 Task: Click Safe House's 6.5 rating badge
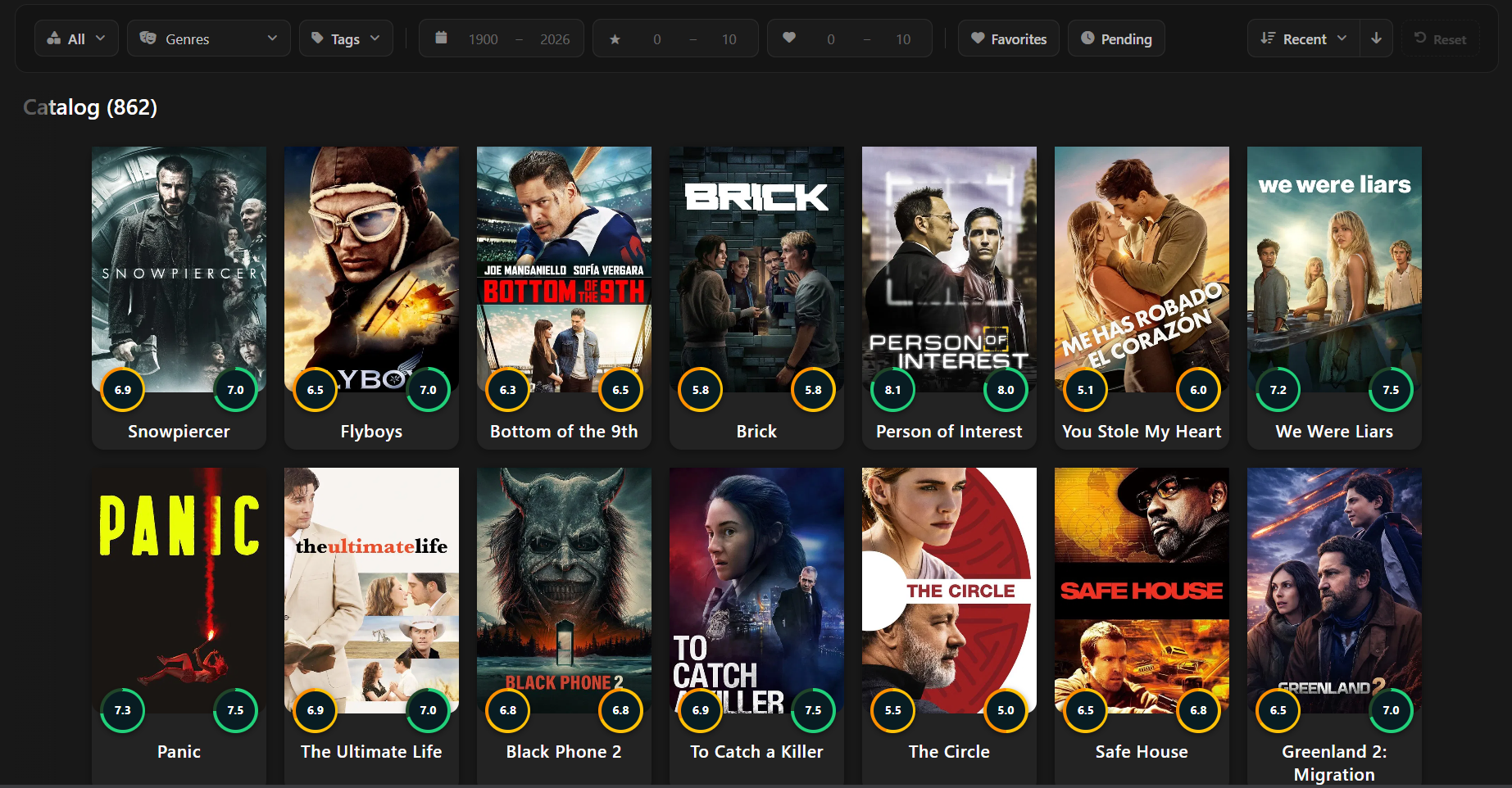(x=1086, y=710)
